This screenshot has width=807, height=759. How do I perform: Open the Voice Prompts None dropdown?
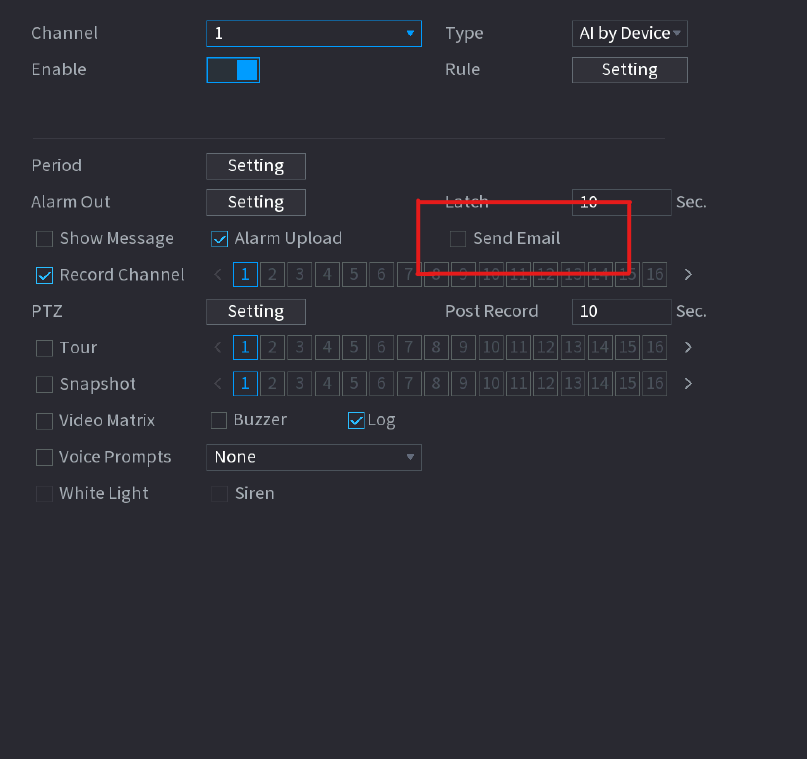tap(313, 457)
